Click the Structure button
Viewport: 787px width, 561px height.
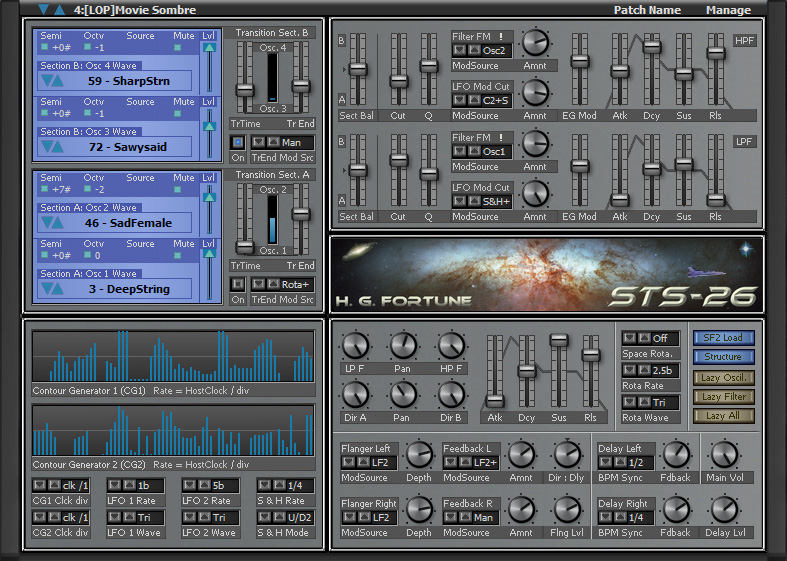(x=723, y=357)
